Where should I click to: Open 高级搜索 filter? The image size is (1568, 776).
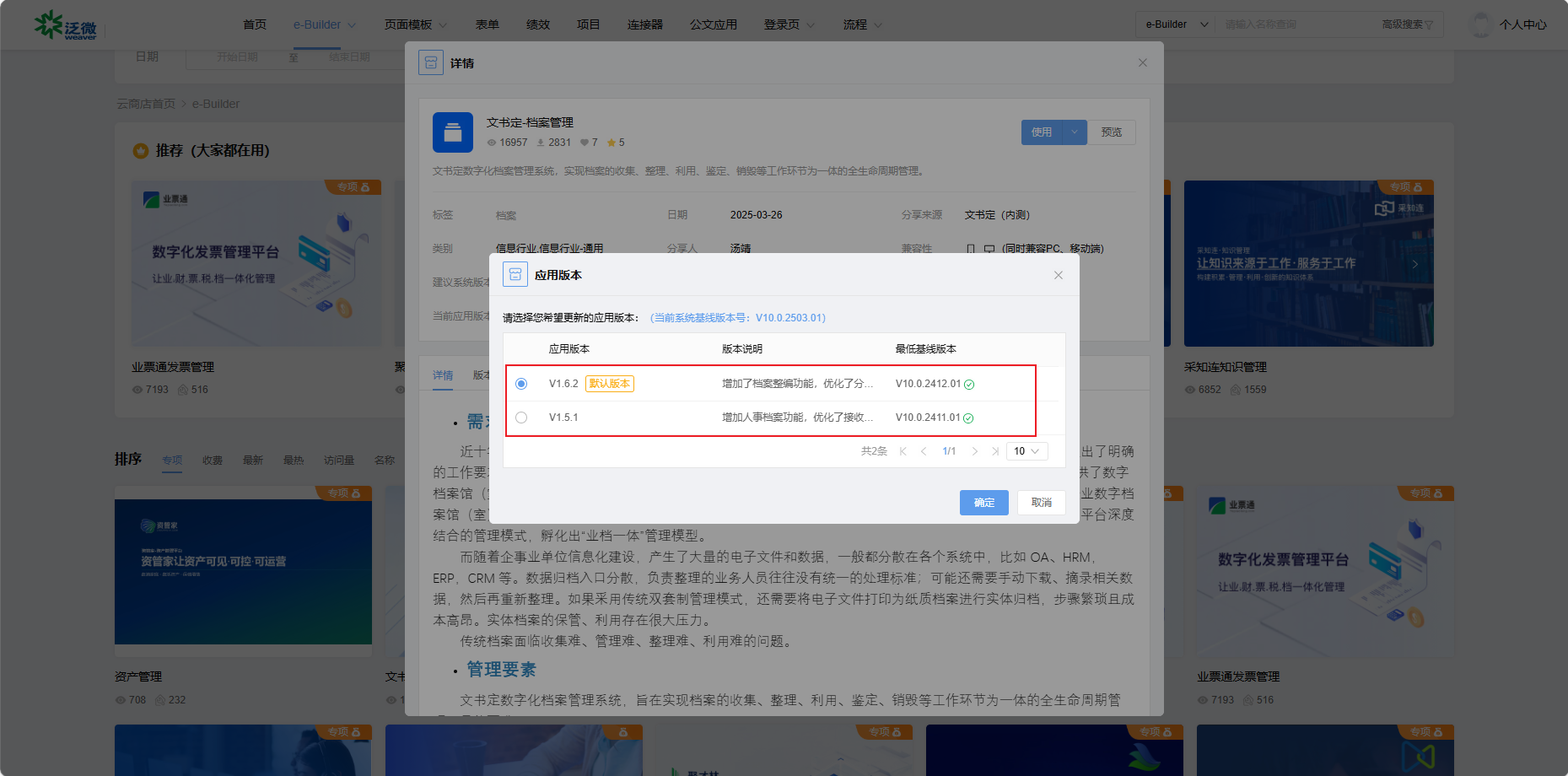(1408, 24)
